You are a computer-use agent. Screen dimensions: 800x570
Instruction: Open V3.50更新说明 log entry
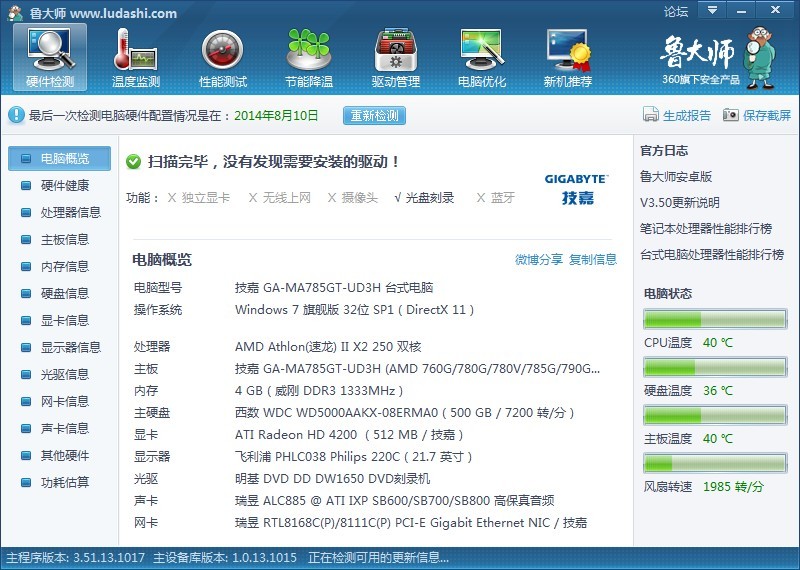click(680, 203)
